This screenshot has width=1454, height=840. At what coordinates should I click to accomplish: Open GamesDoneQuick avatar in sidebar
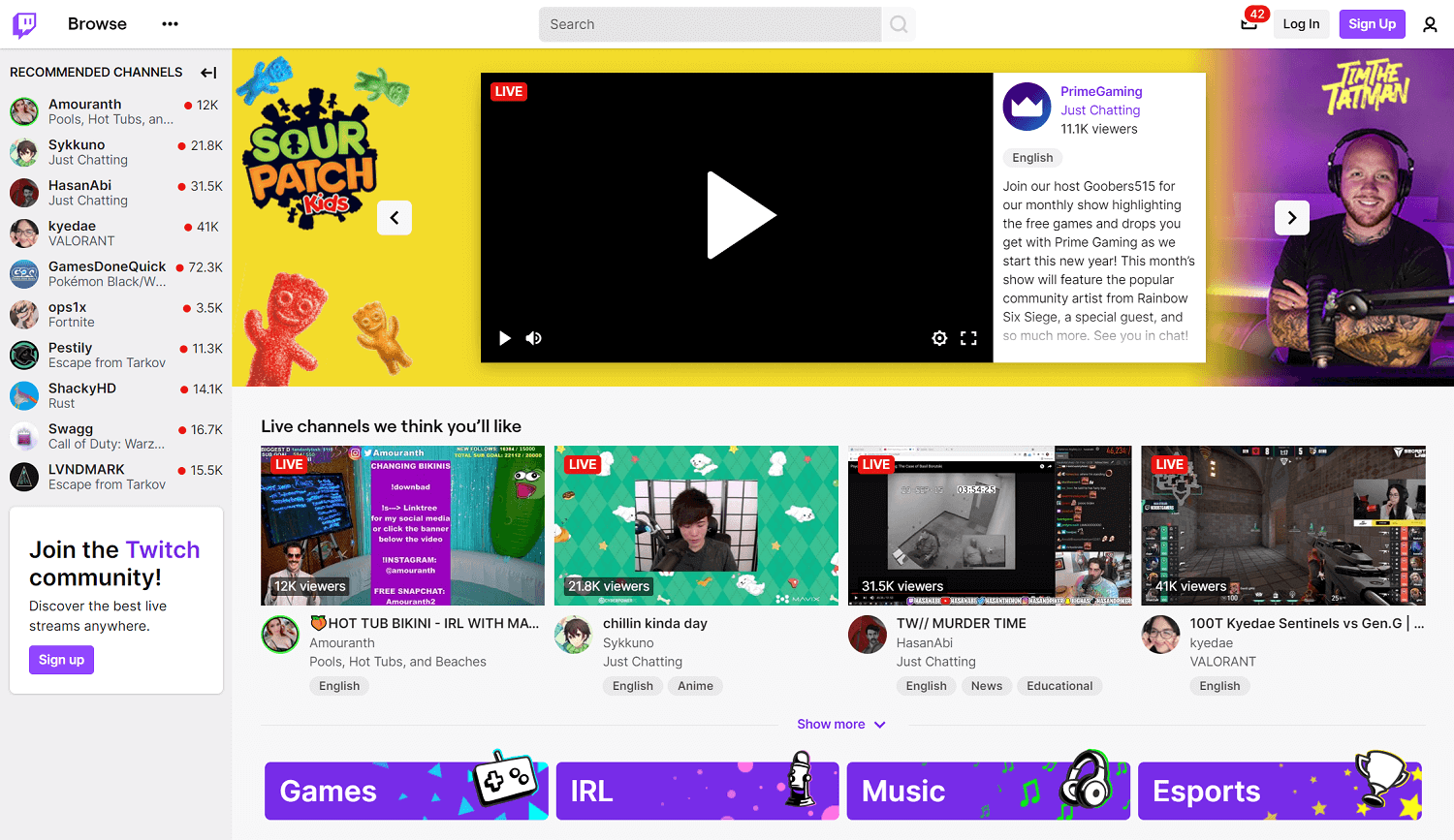click(24, 274)
